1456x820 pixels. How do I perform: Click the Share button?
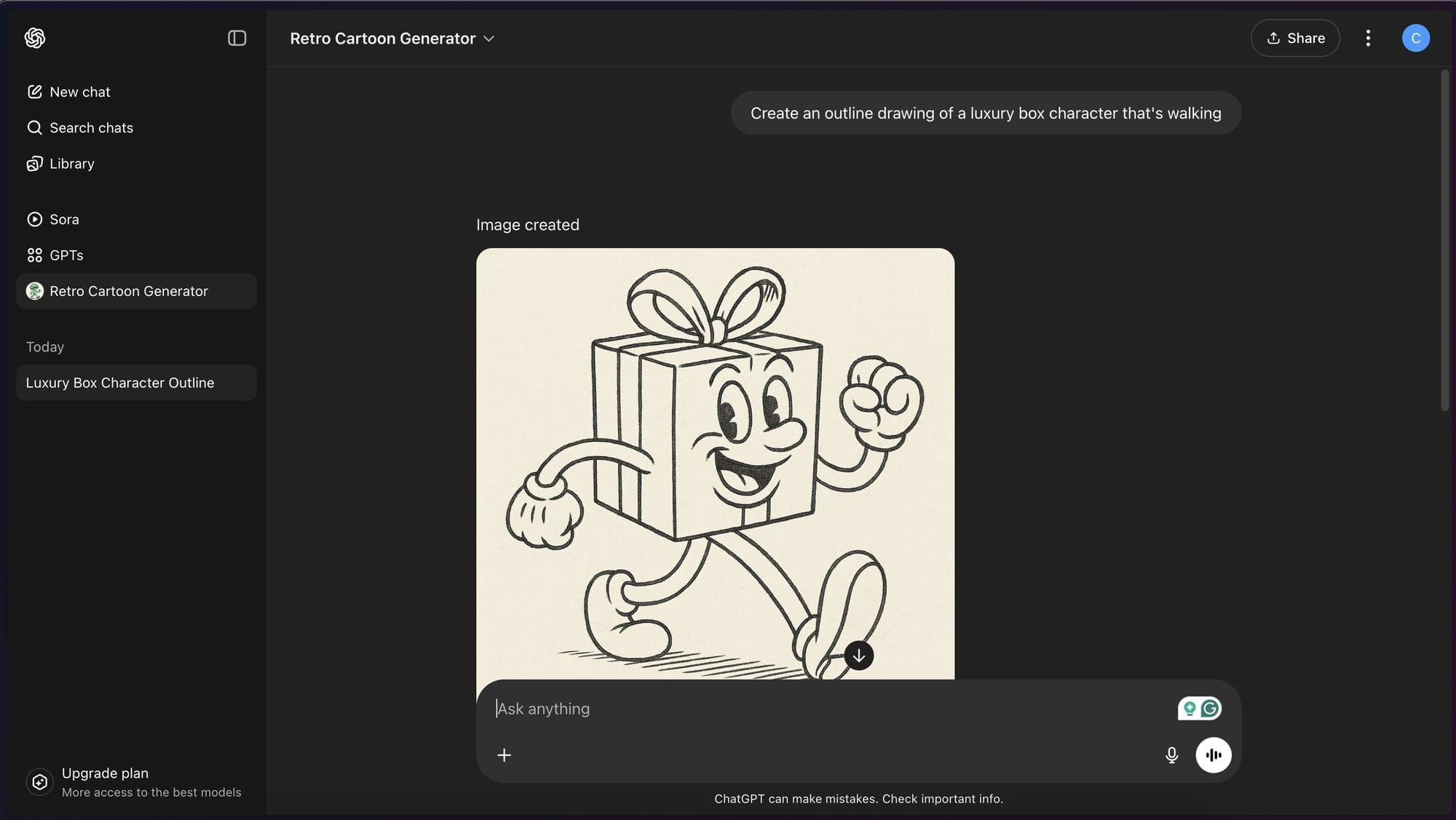(x=1295, y=38)
